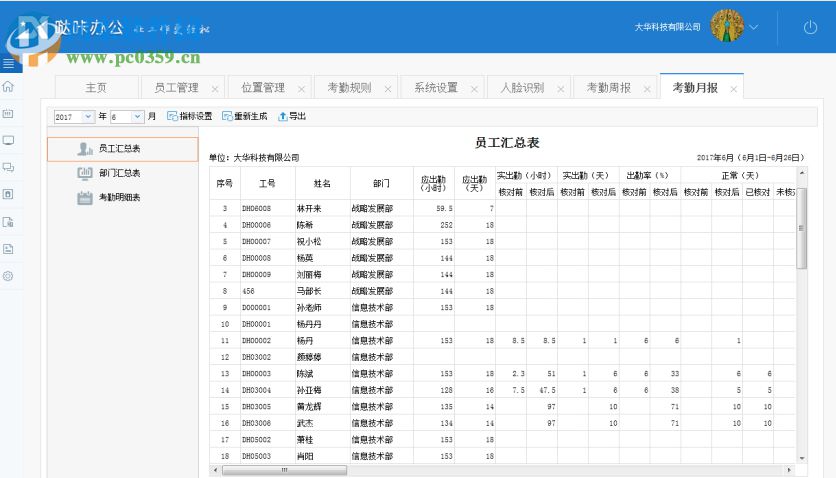Expand the user account dropdown arrow
The width and height of the screenshot is (836, 478).
click(753, 27)
